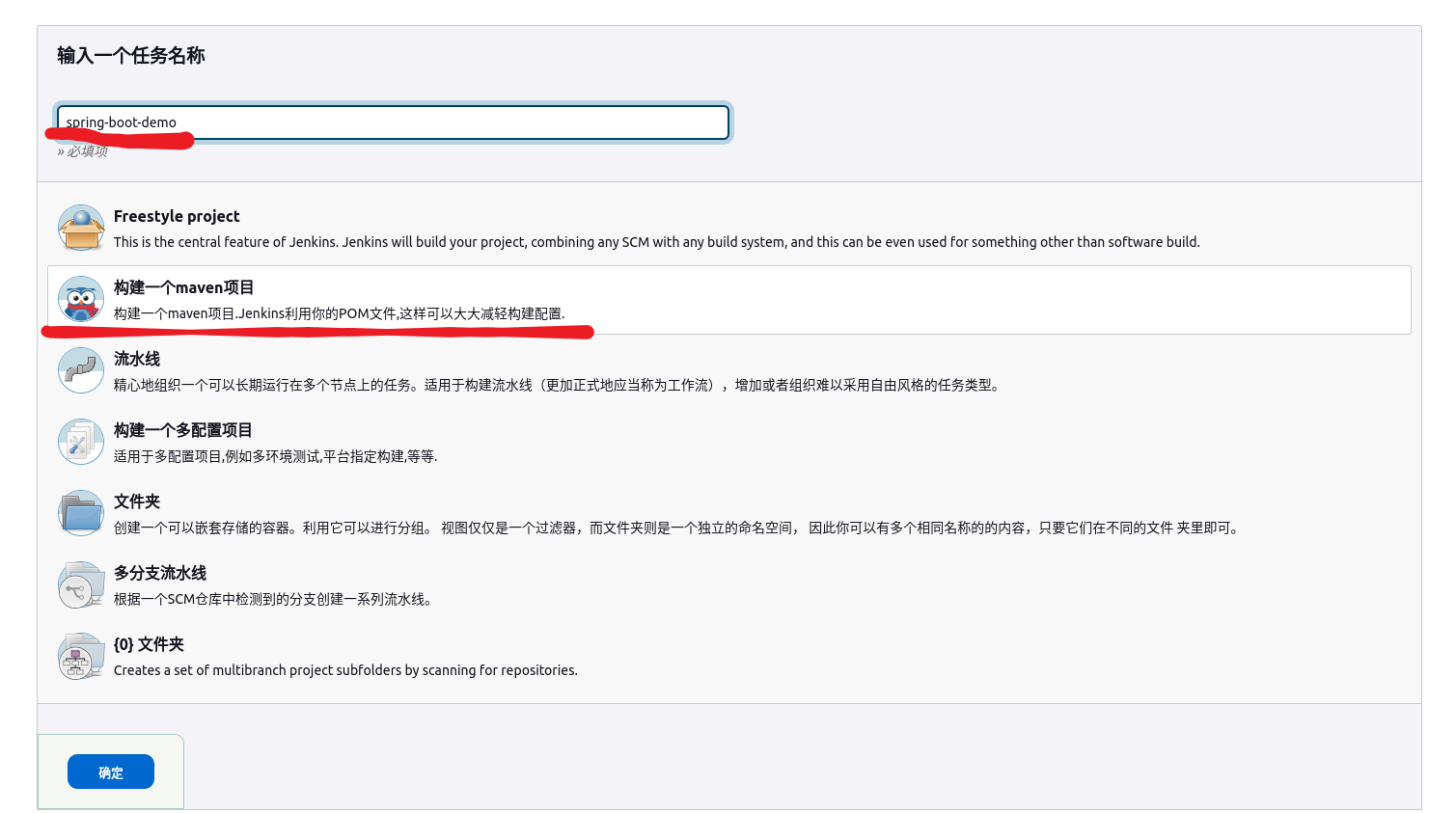Click the 流水线 pipe icon

[81, 370]
